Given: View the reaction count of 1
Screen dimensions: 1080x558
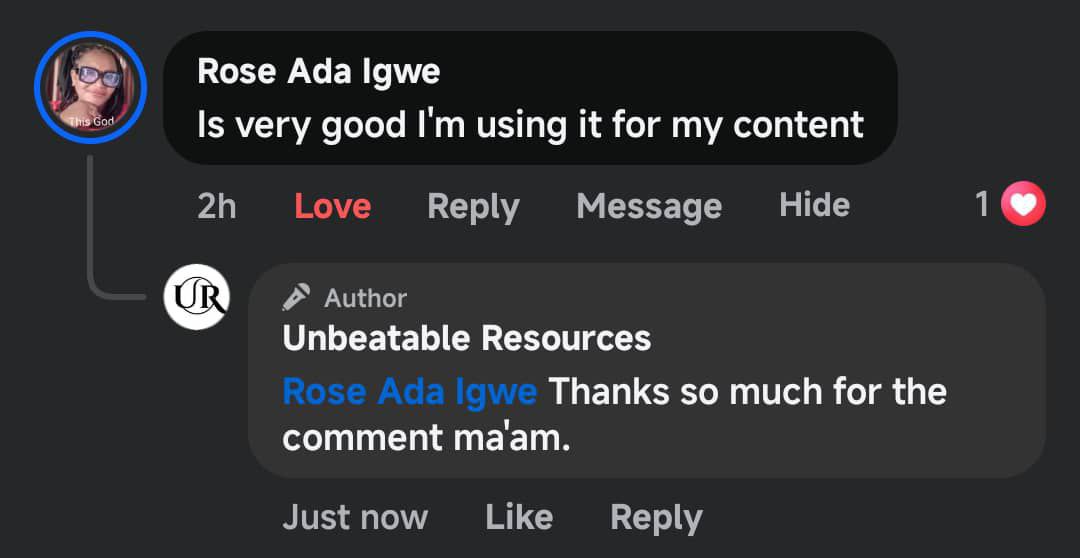Looking at the screenshot, I should click(982, 205).
